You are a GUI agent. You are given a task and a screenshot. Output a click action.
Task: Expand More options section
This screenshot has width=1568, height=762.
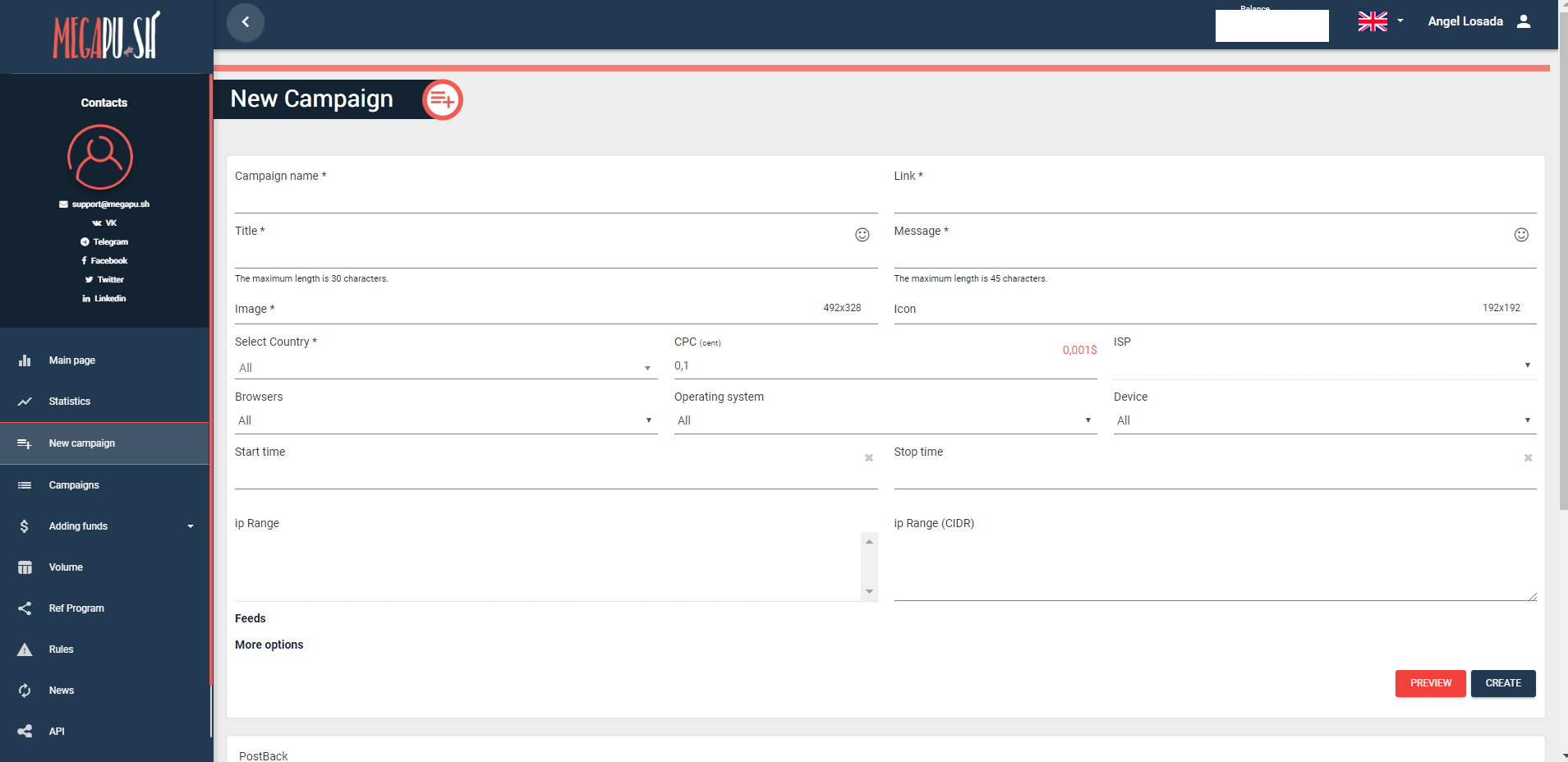point(269,645)
